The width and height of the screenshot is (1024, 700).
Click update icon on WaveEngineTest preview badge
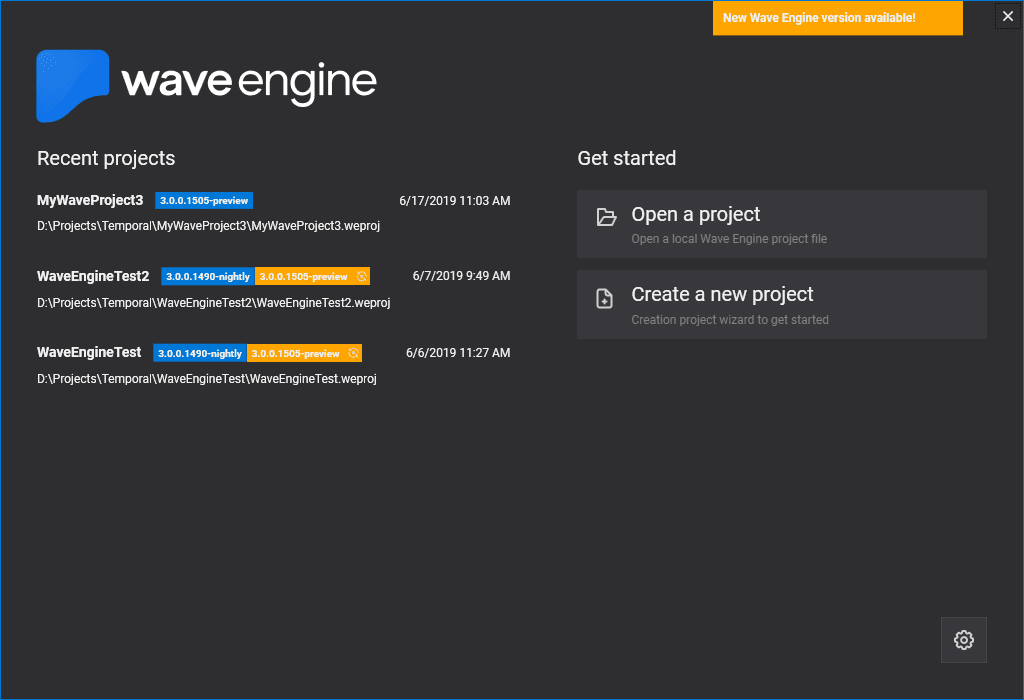pos(353,353)
